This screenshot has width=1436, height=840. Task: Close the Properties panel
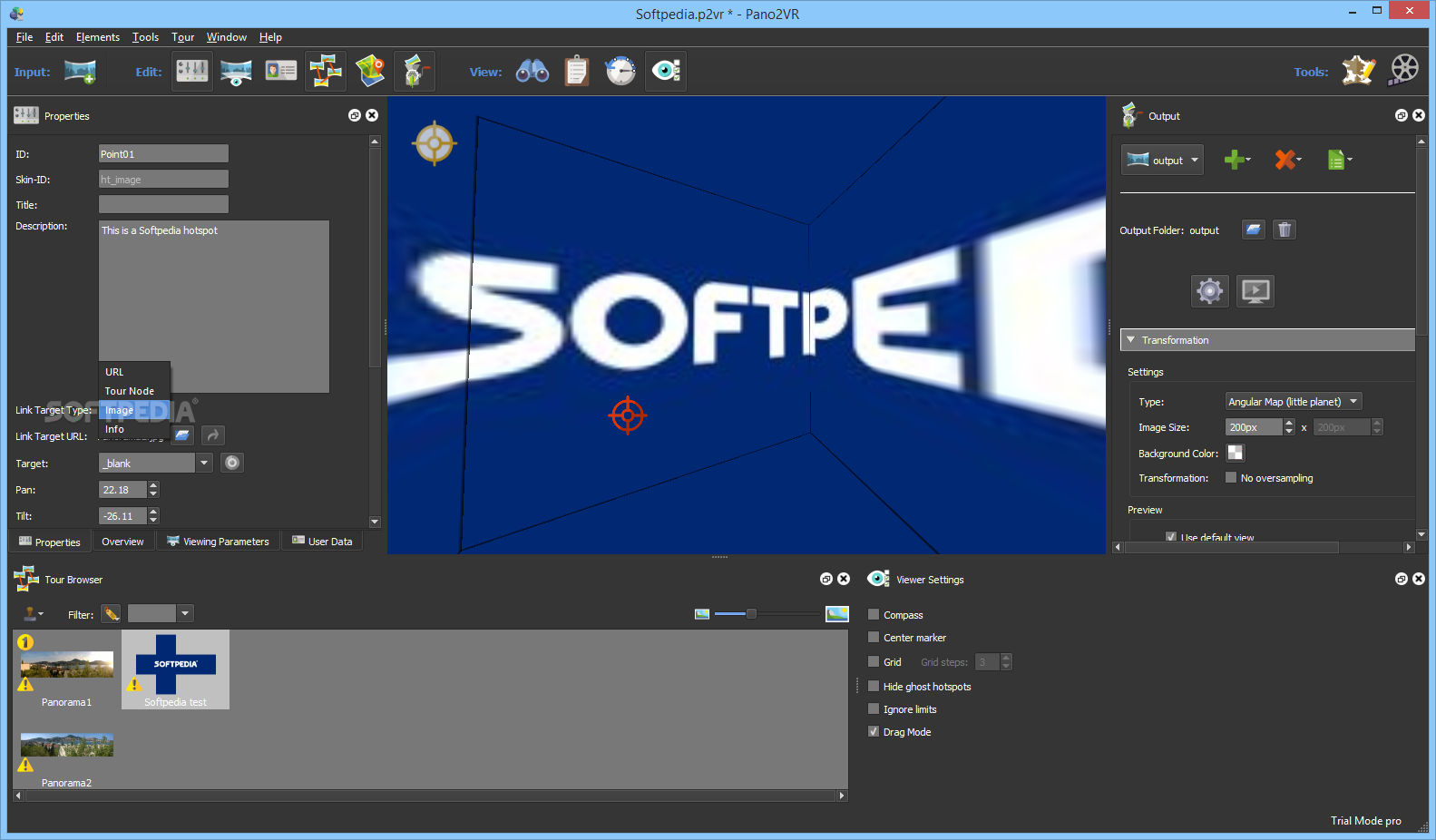(x=372, y=115)
